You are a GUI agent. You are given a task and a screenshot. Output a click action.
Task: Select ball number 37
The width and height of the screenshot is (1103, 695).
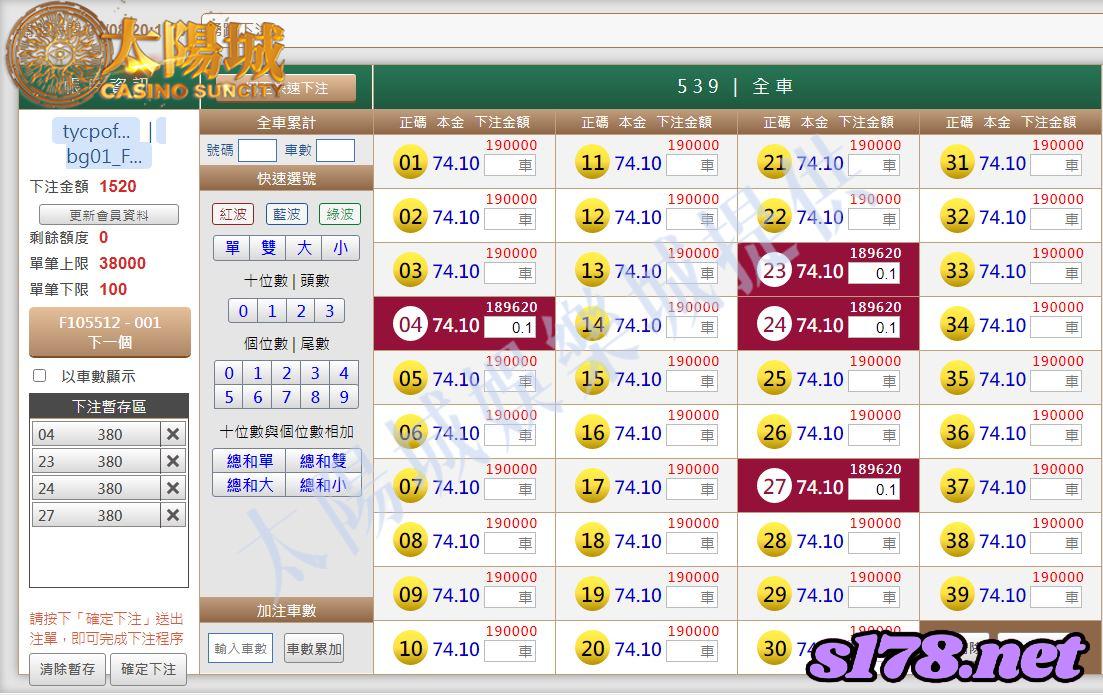click(x=957, y=487)
